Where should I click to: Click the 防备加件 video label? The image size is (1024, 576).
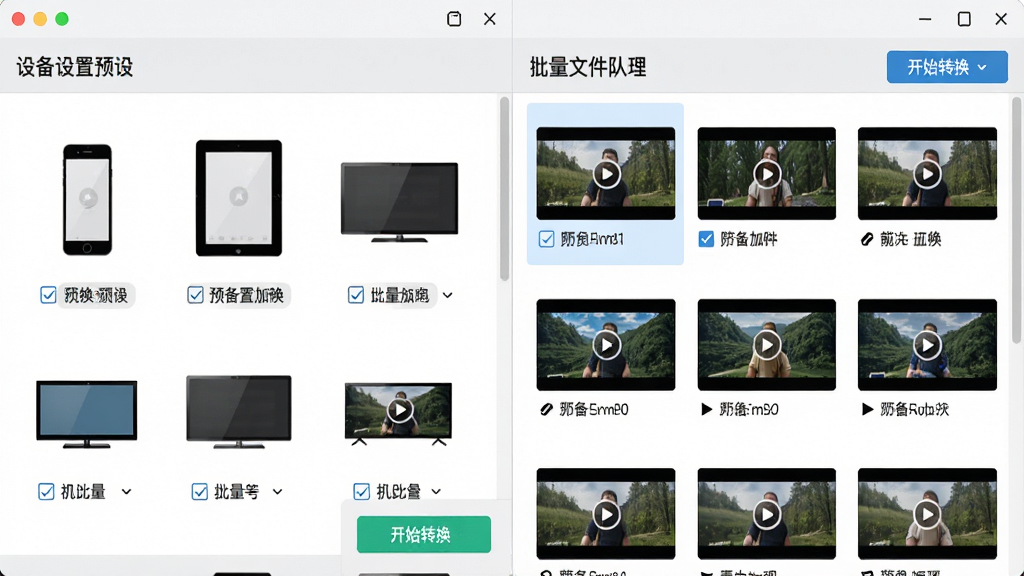pos(748,239)
